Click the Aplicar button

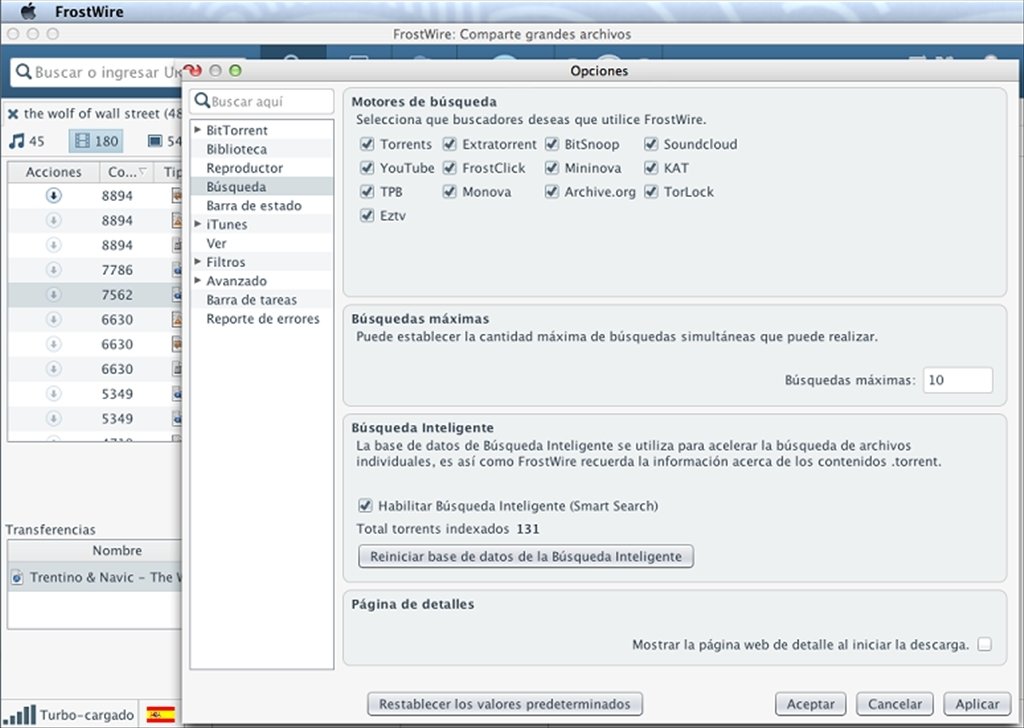978,704
